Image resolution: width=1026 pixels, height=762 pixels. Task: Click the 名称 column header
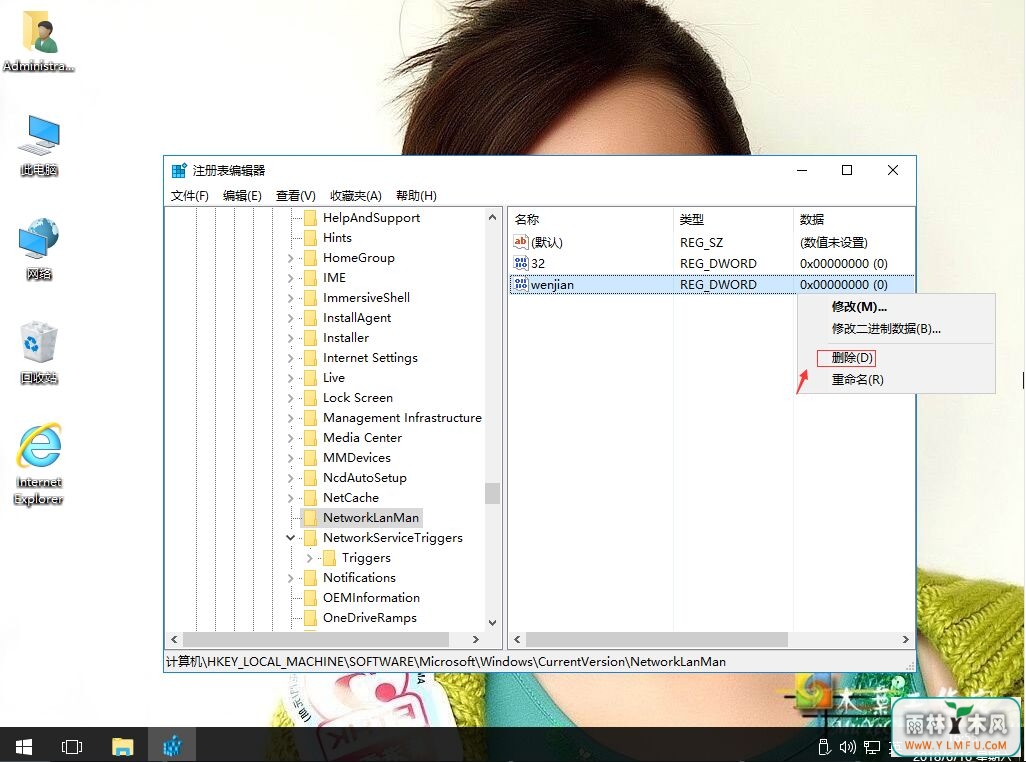(x=591, y=220)
